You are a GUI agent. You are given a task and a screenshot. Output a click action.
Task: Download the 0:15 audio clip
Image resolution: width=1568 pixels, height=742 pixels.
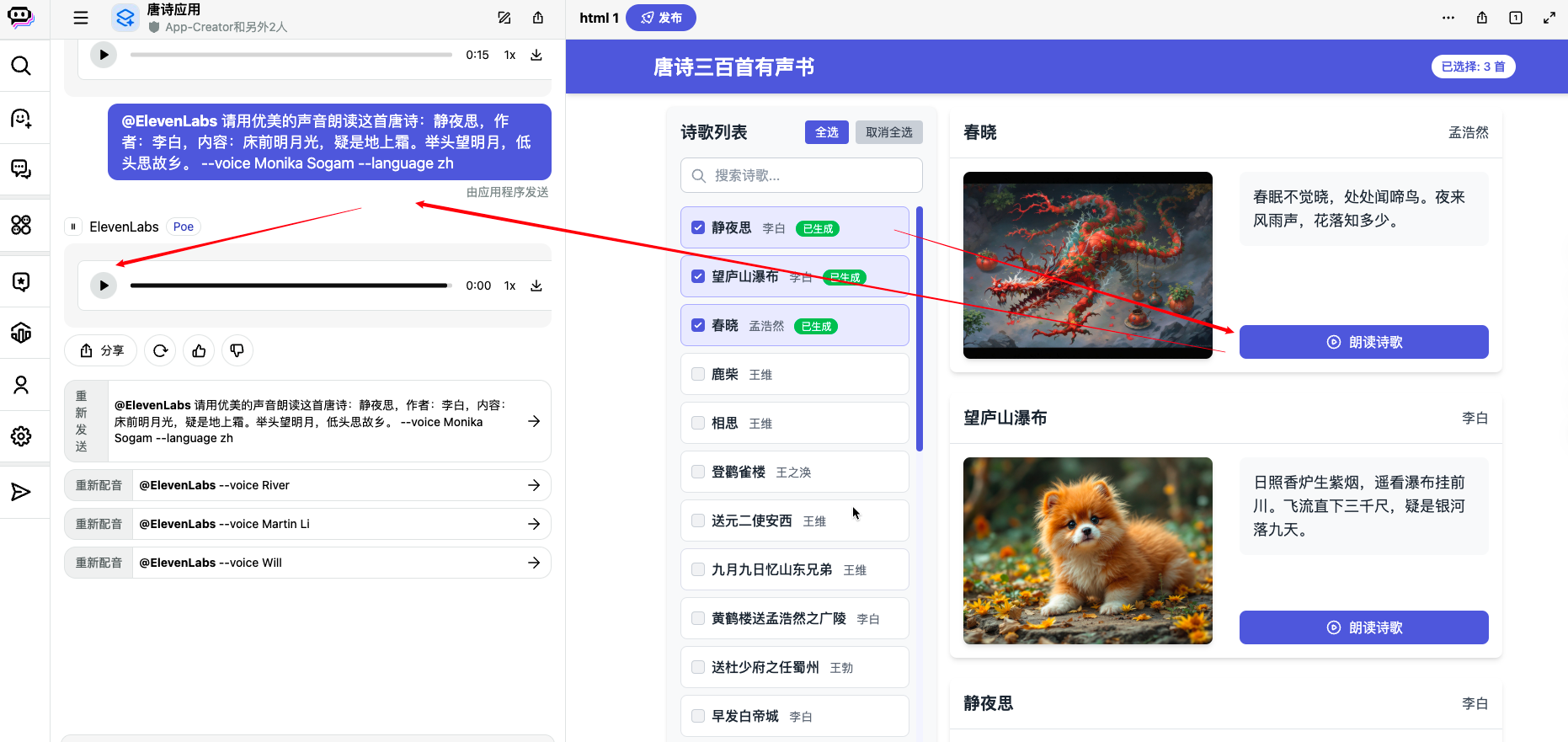(x=536, y=55)
